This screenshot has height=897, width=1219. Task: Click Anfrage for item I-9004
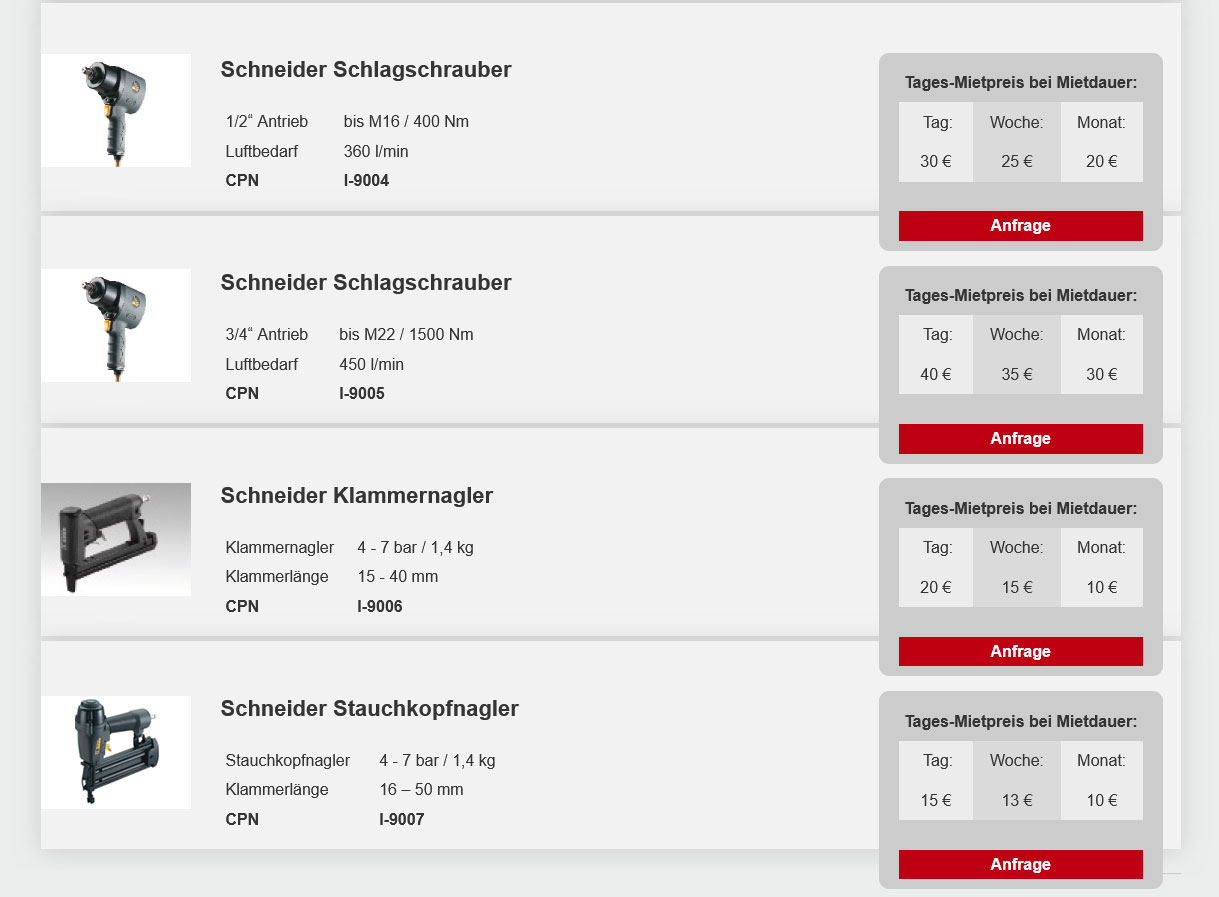point(1020,226)
